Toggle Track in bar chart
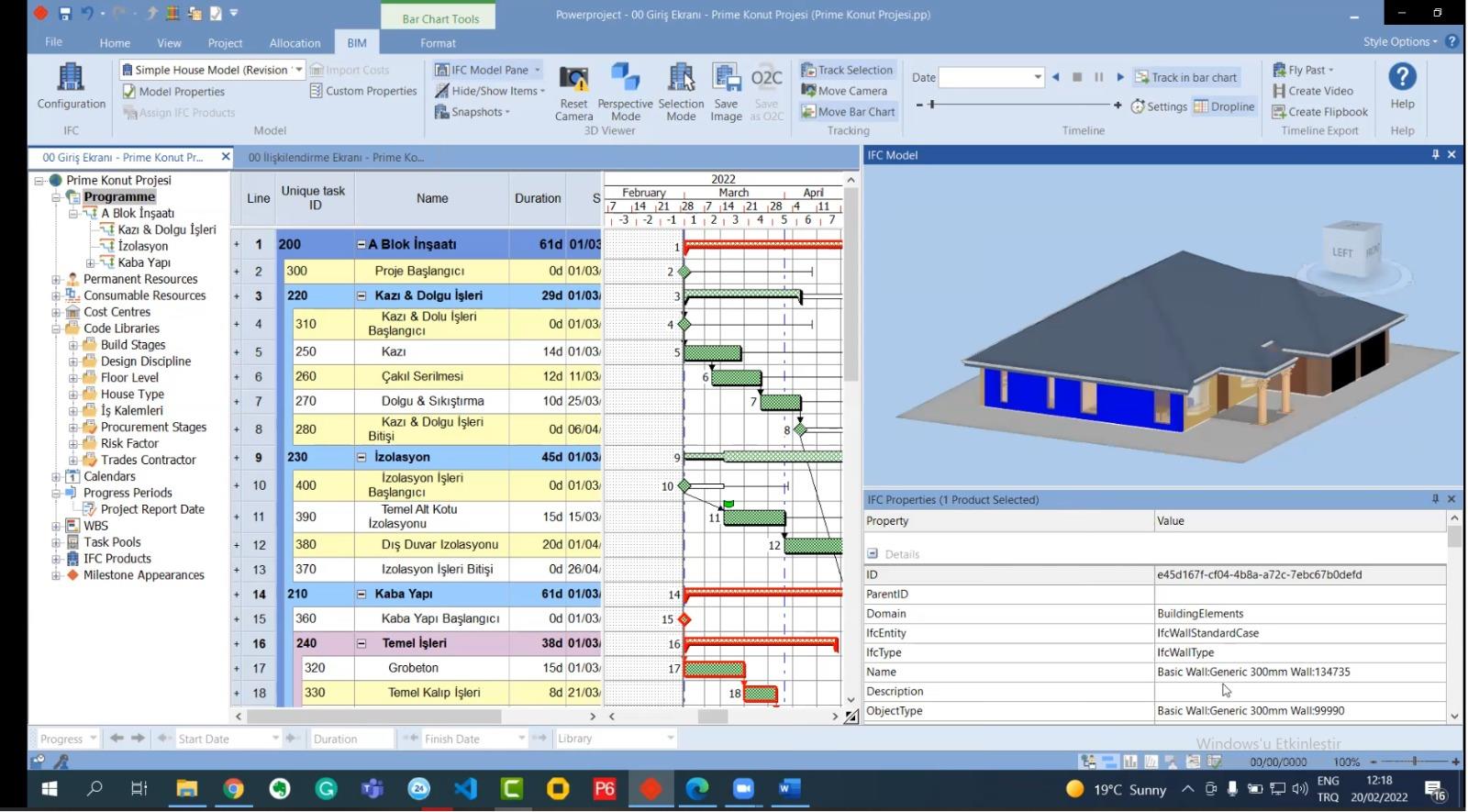Screen dimensions: 1468x812 [x=1186, y=77]
